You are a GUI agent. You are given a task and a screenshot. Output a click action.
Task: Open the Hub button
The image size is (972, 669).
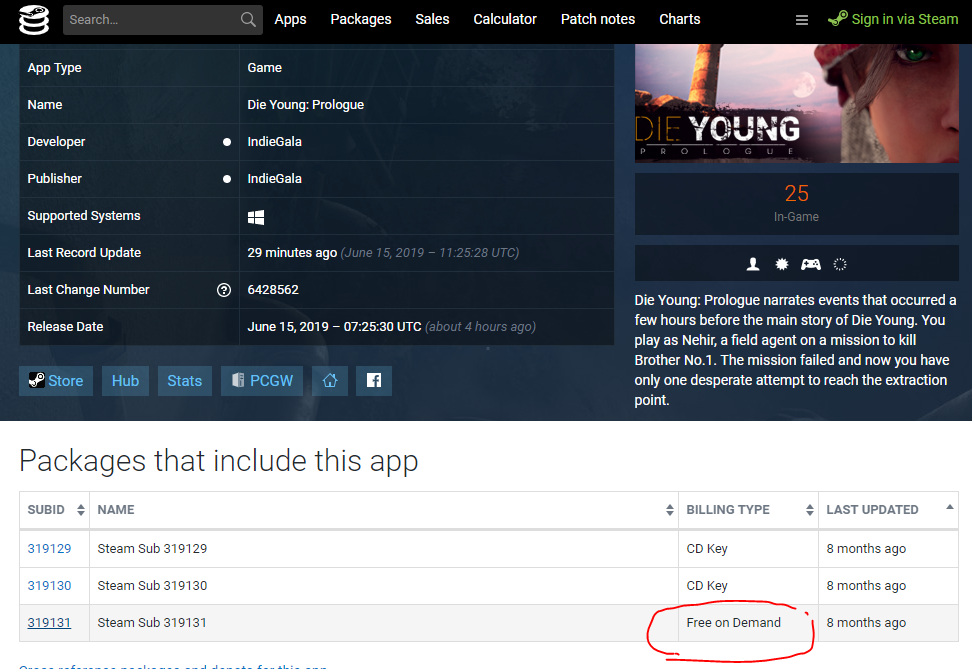(x=125, y=381)
